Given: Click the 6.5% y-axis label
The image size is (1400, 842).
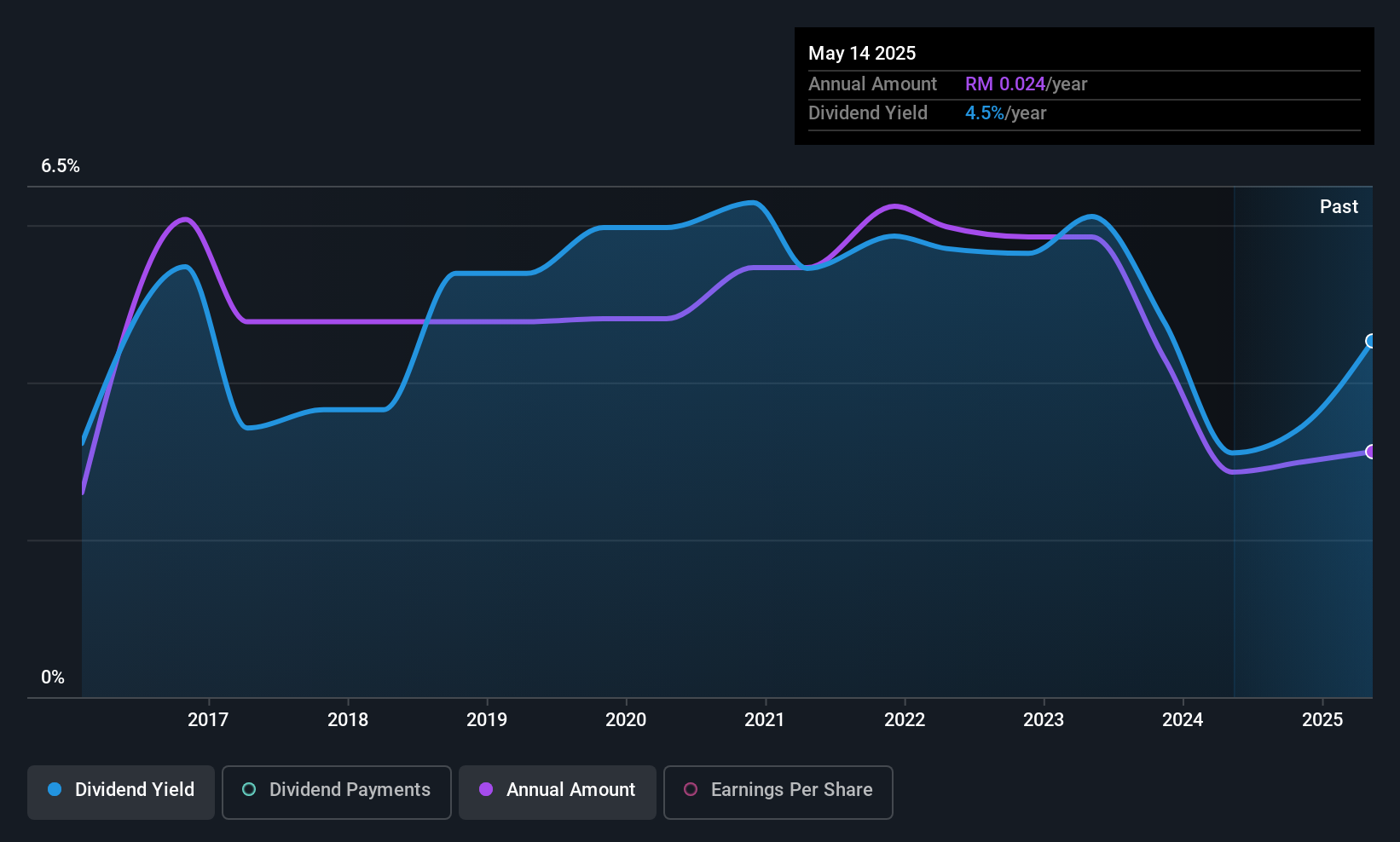Looking at the screenshot, I should (x=61, y=166).
